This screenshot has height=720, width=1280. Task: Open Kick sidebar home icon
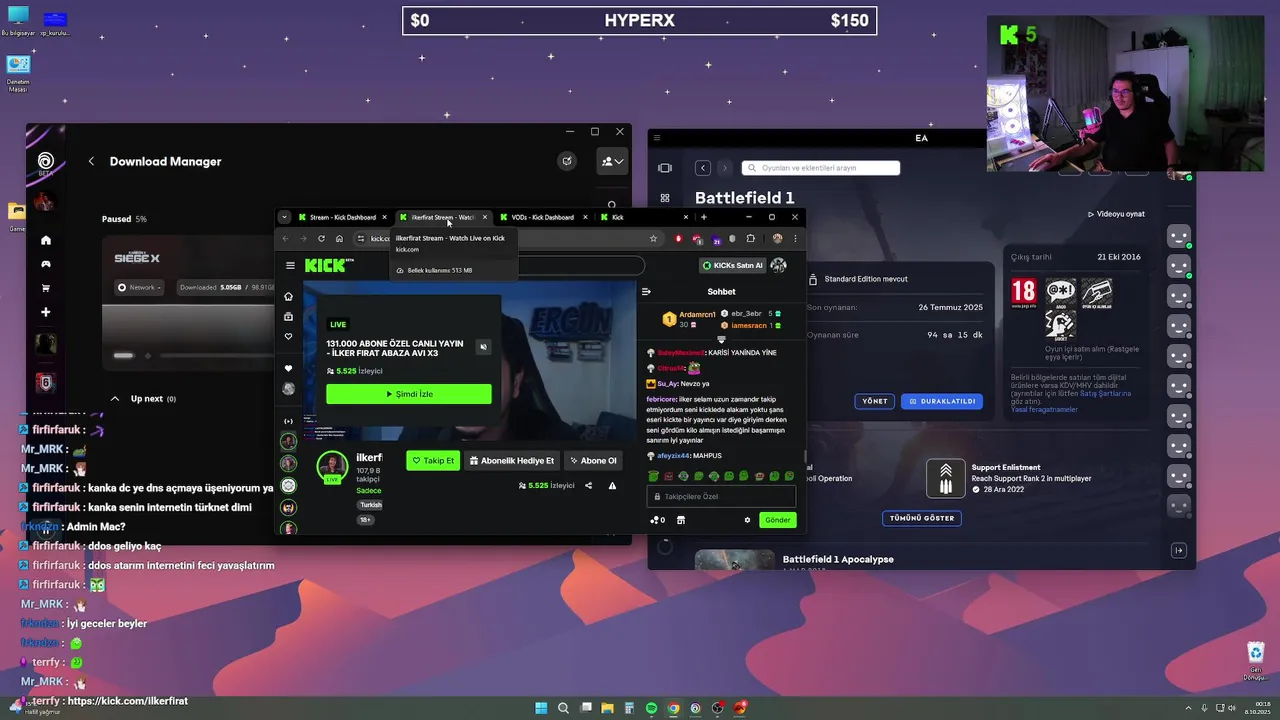click(289, 296)
